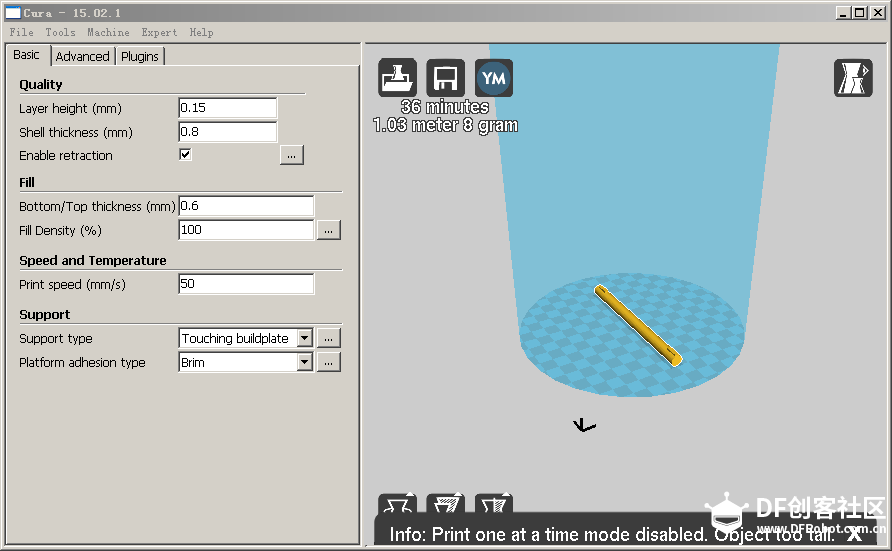Select the yellow rod model on the platform
The image size is (892, 551).
pos(638,326)
